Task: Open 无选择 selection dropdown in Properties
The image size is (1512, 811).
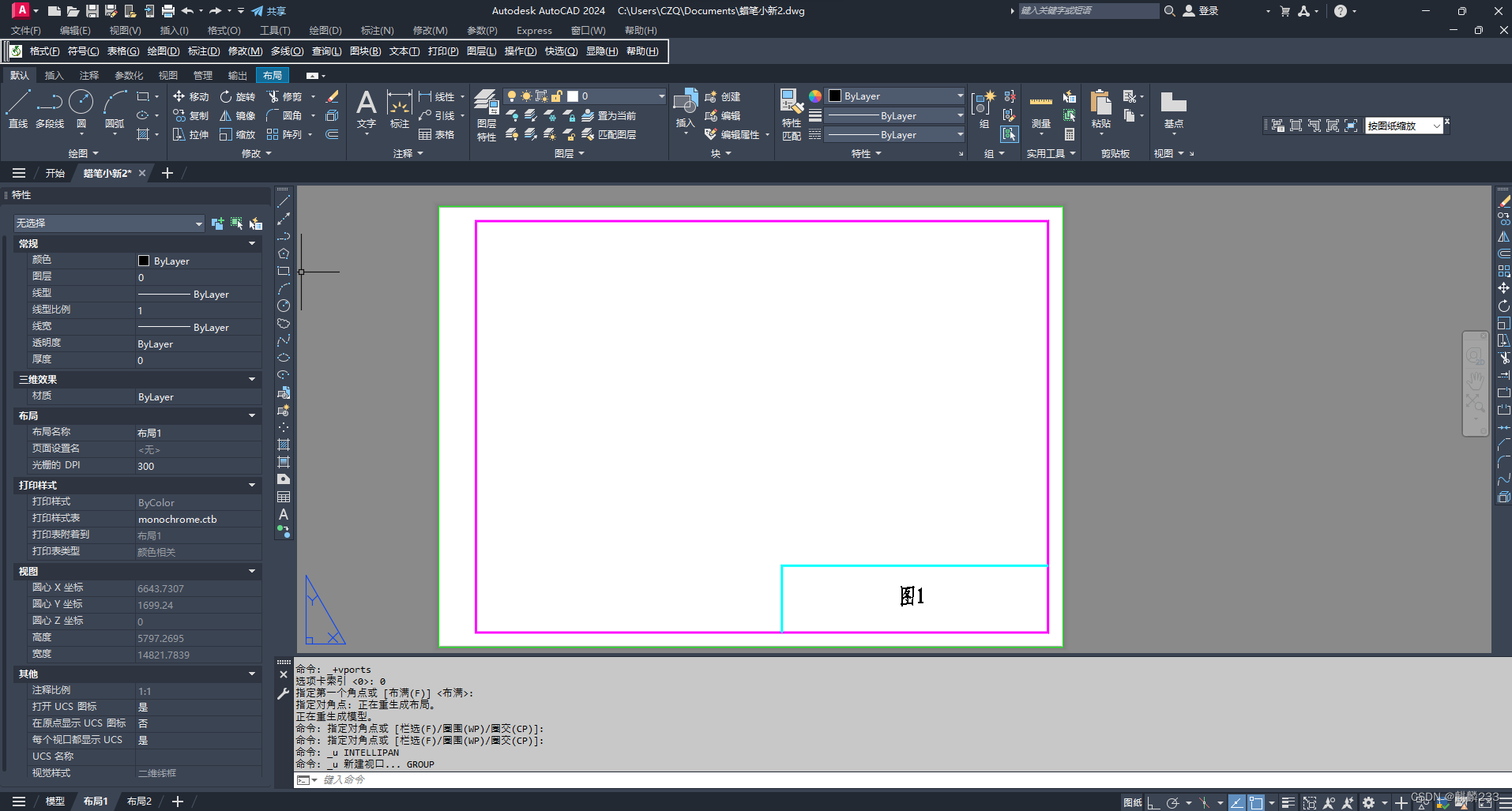Action: click(x=109, y=223)
